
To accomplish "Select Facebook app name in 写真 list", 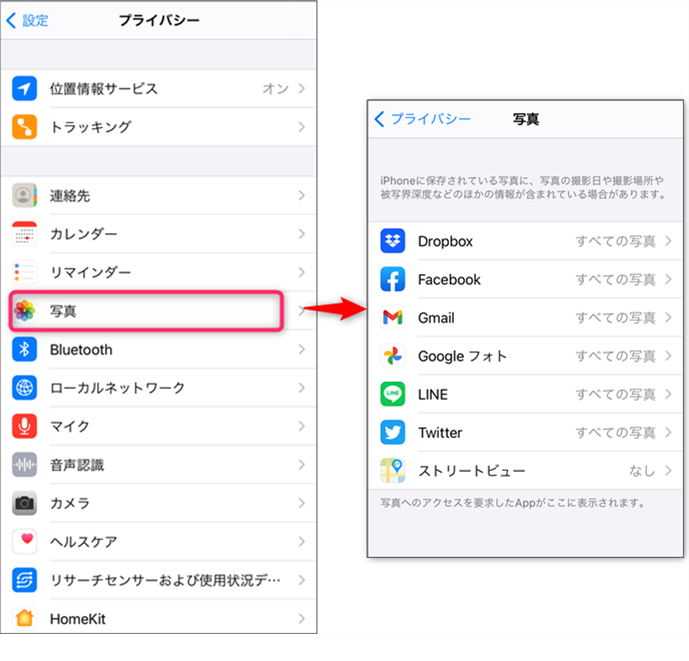I will (449, 280).
